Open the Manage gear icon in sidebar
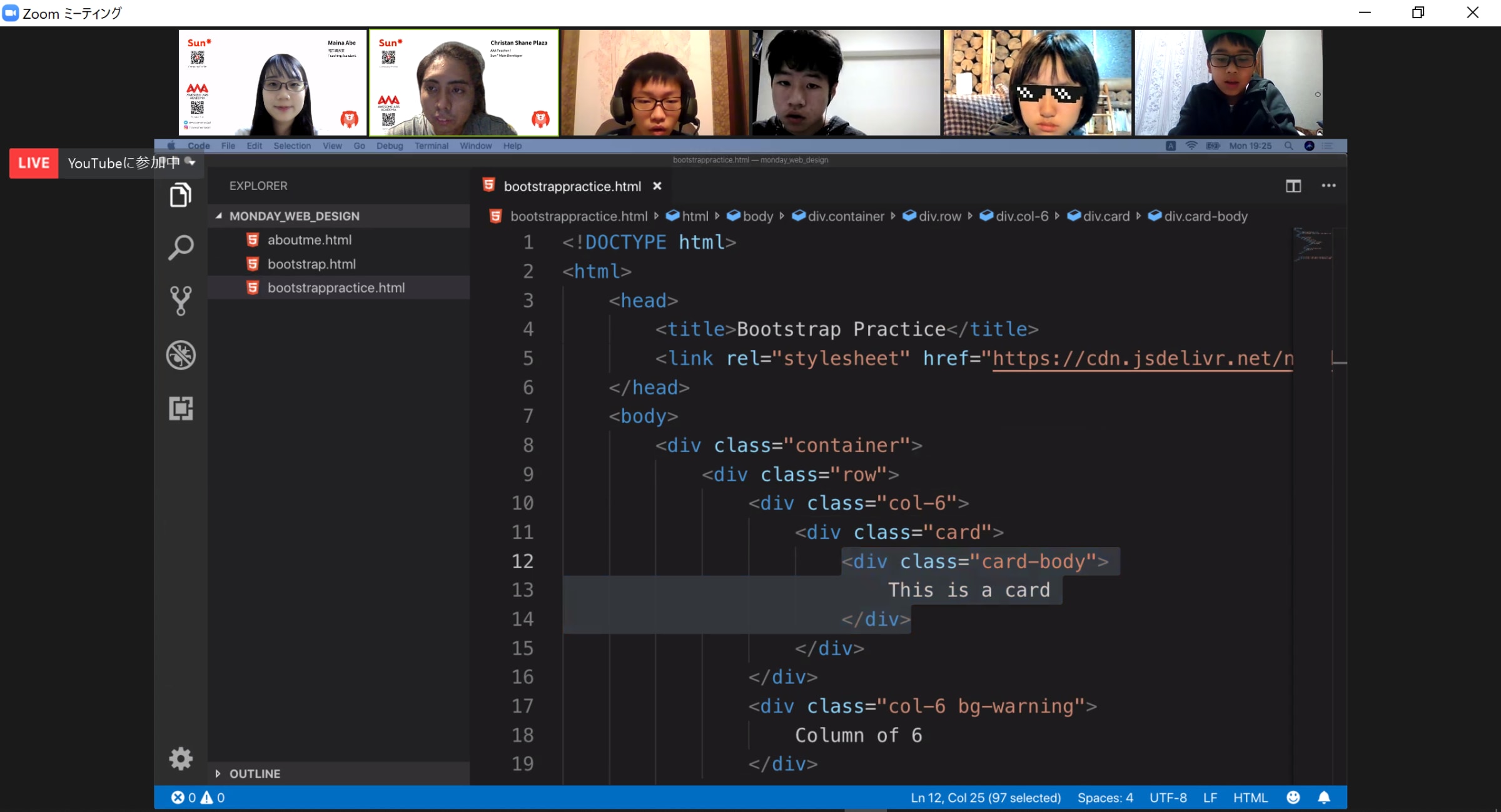The height and width of the screenshot is (812, 1501). pyautogui.click(x=181, y=758)
